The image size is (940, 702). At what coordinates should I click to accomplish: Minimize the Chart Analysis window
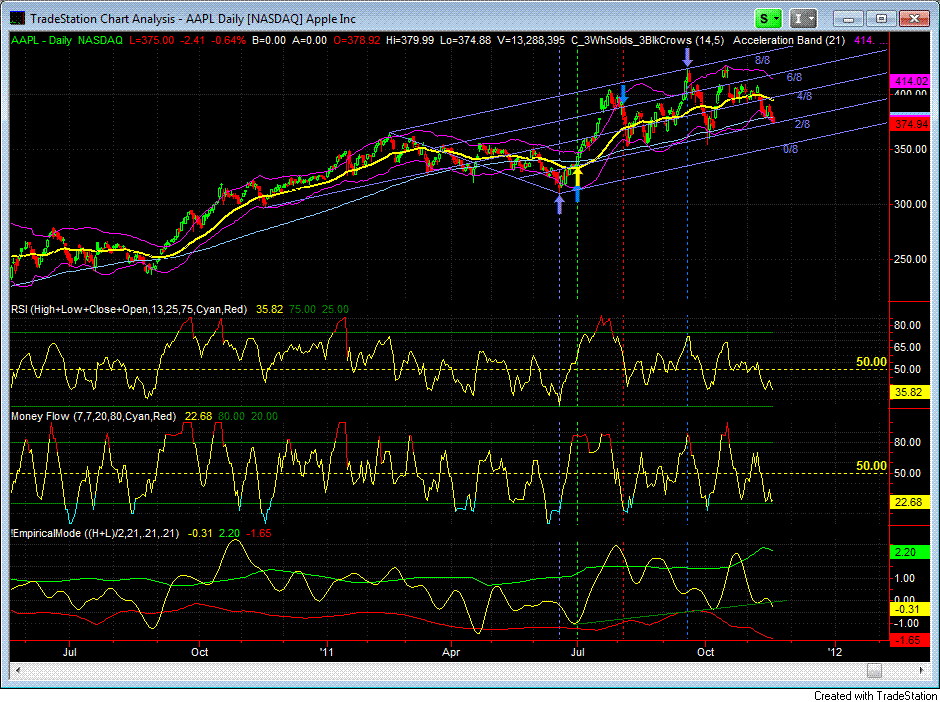849,19
